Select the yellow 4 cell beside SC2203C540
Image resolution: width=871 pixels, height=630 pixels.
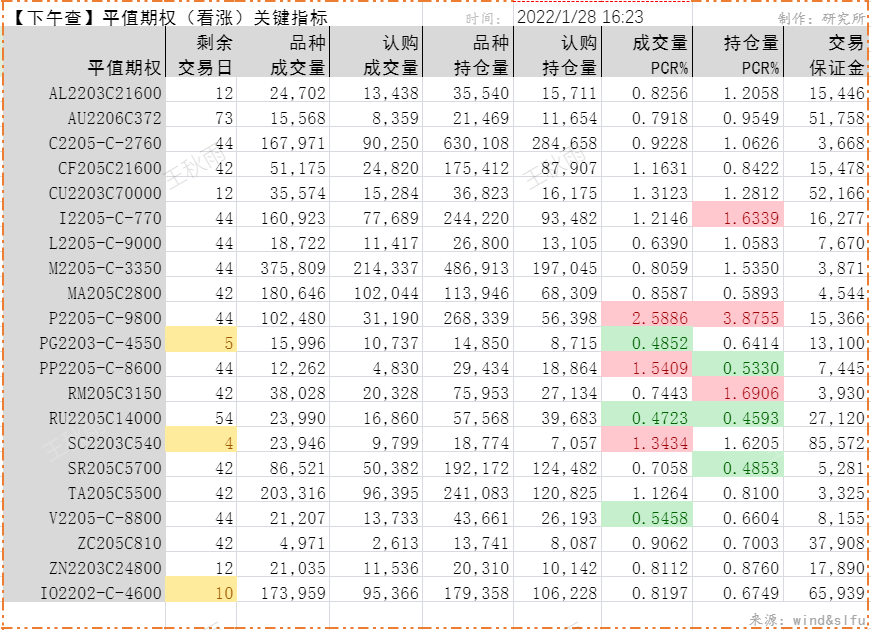click(x=199, y=442)
